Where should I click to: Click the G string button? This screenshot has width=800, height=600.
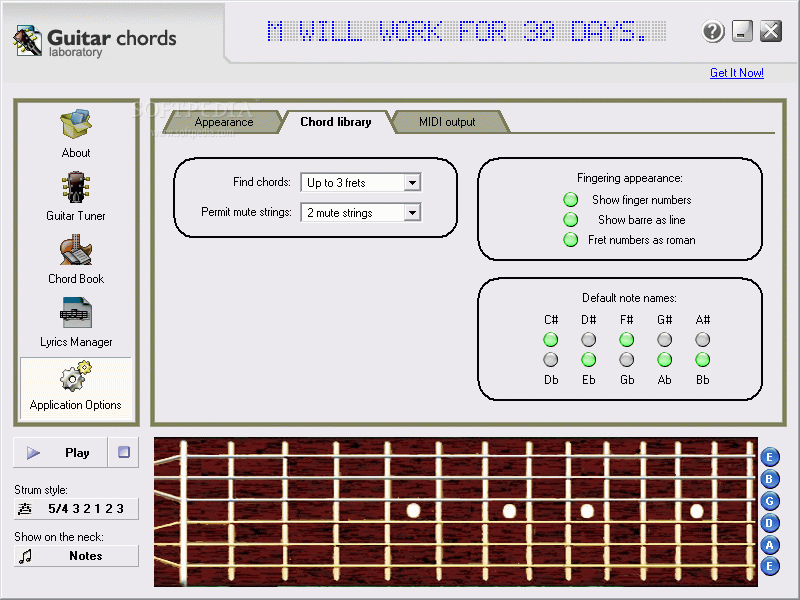point(770,501)
